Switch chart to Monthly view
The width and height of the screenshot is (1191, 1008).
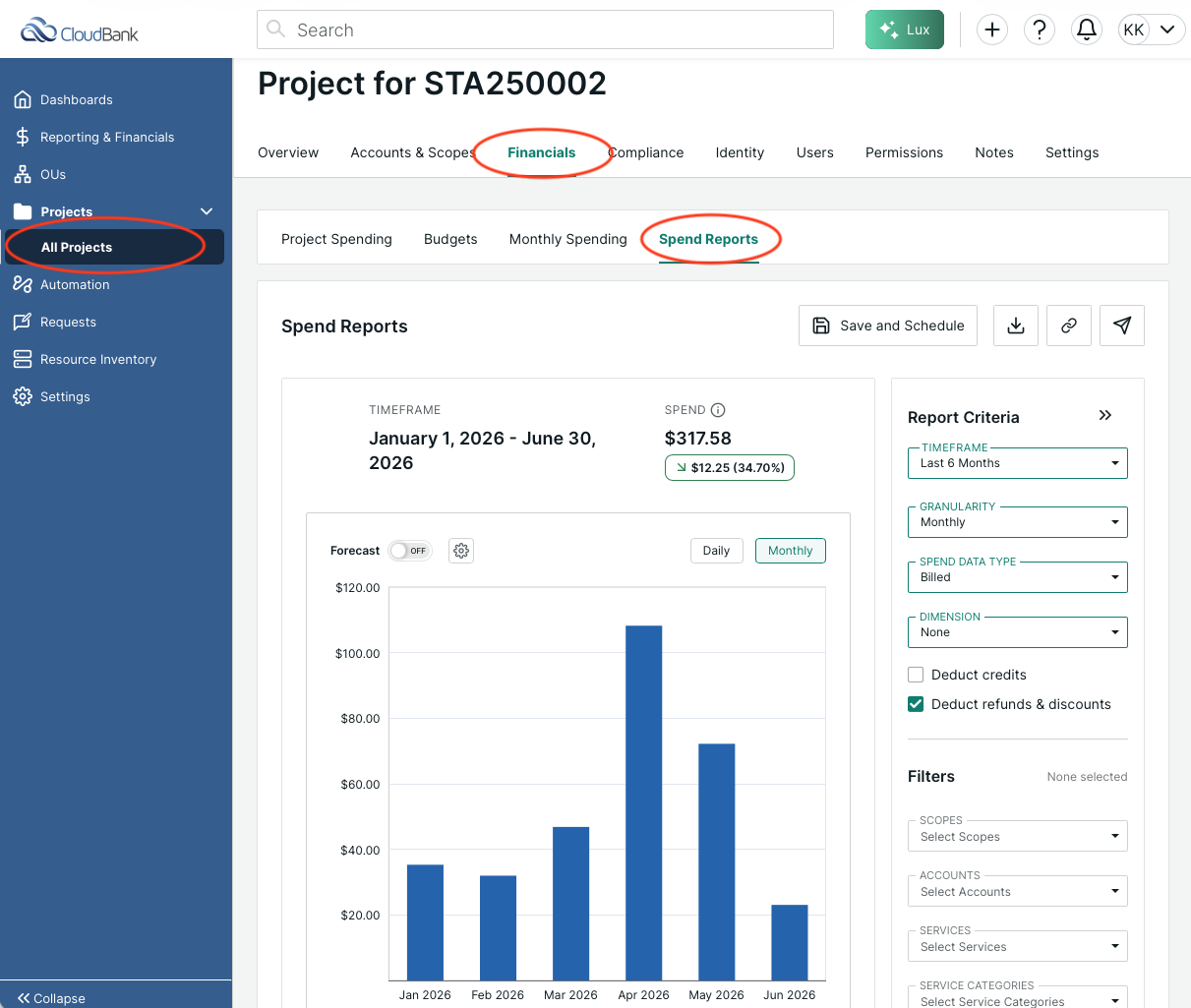pos(791,551)
